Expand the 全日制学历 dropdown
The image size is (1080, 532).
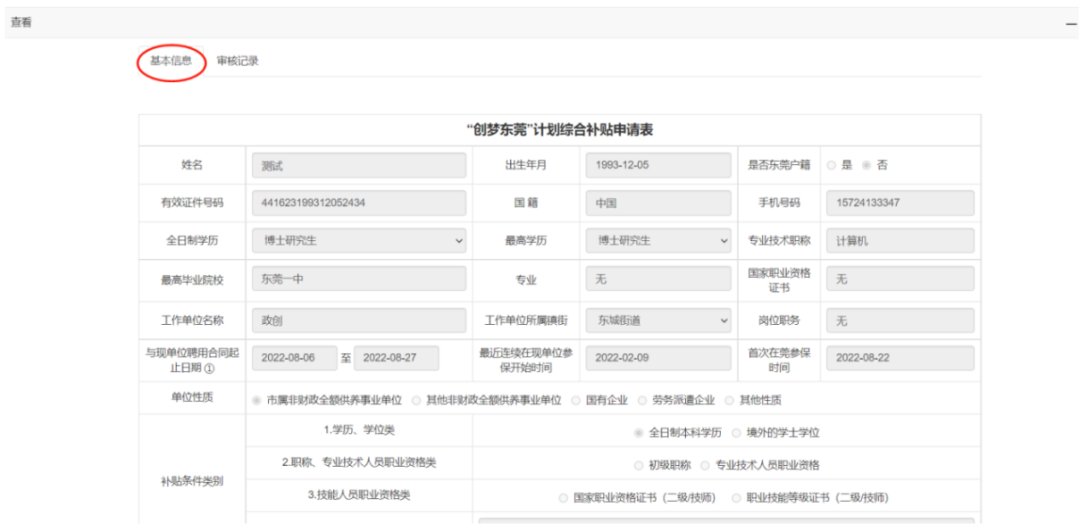point(358,241)
